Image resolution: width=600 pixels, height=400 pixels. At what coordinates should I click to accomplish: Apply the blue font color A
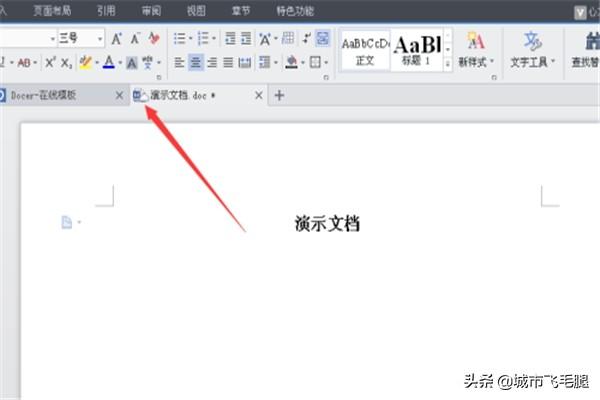pyautogui.click(x=109, y=62)
